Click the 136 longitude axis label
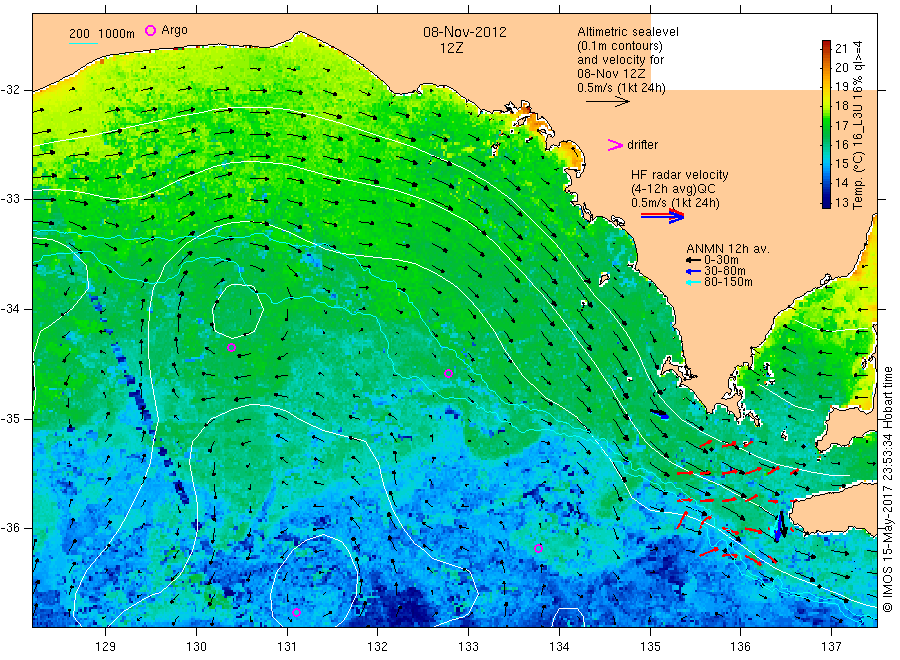Viewport: 900px width, 660px height. click(x=740, y=647)
